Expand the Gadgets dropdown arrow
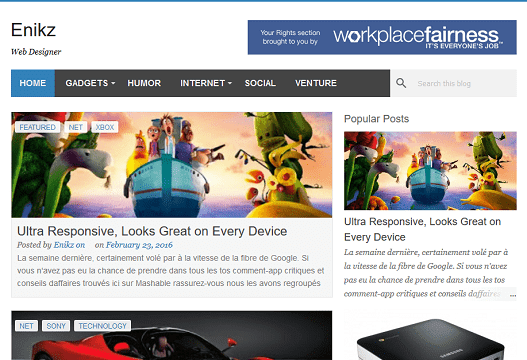Screen dimensions: 527x360 coord(113,83)
